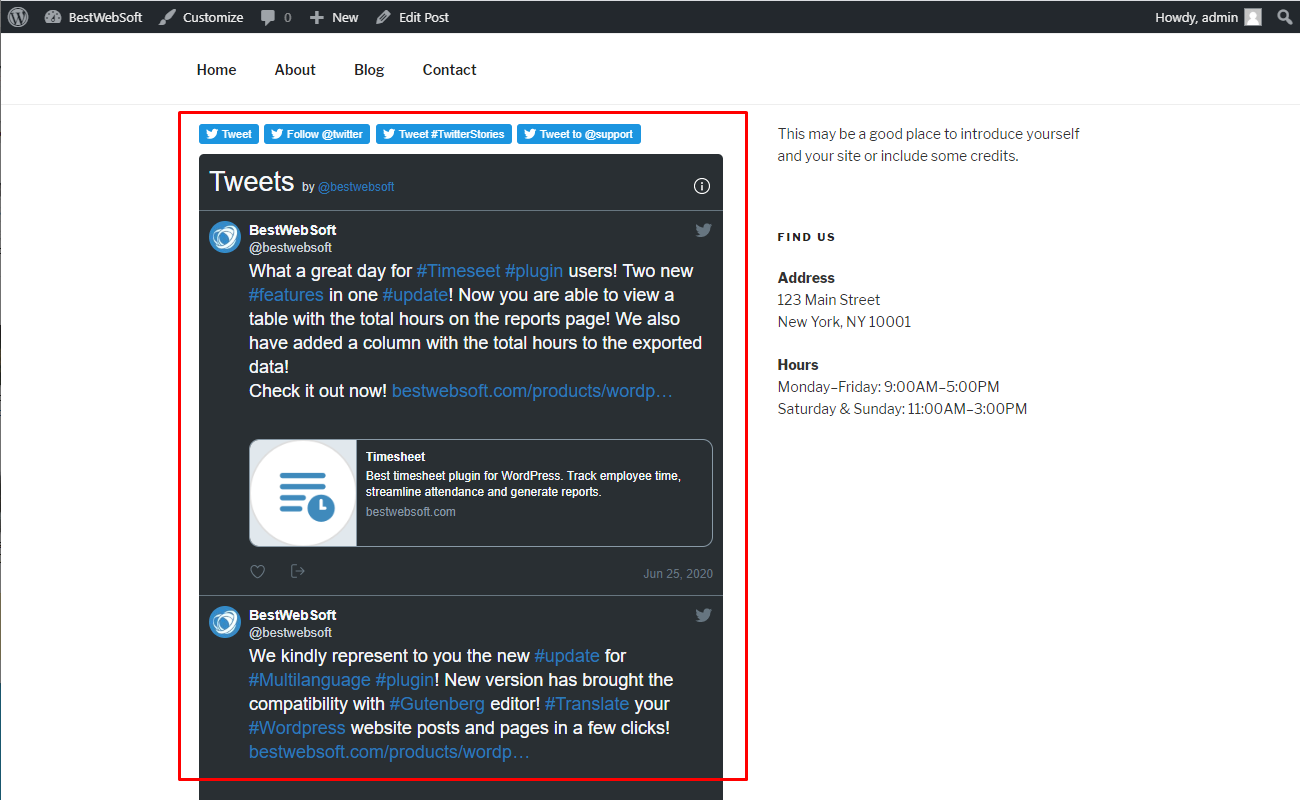Open comments bubble showing 0

[x=276, y=17]
